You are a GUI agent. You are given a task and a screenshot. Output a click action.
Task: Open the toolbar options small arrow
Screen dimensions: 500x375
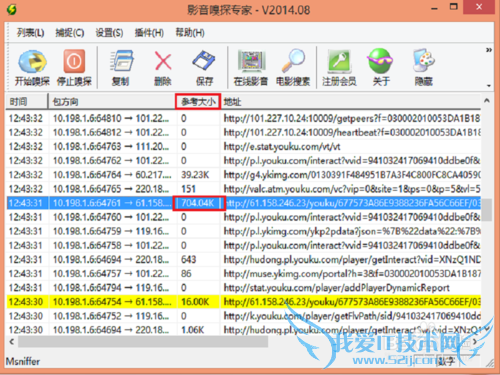coord(489,86)
